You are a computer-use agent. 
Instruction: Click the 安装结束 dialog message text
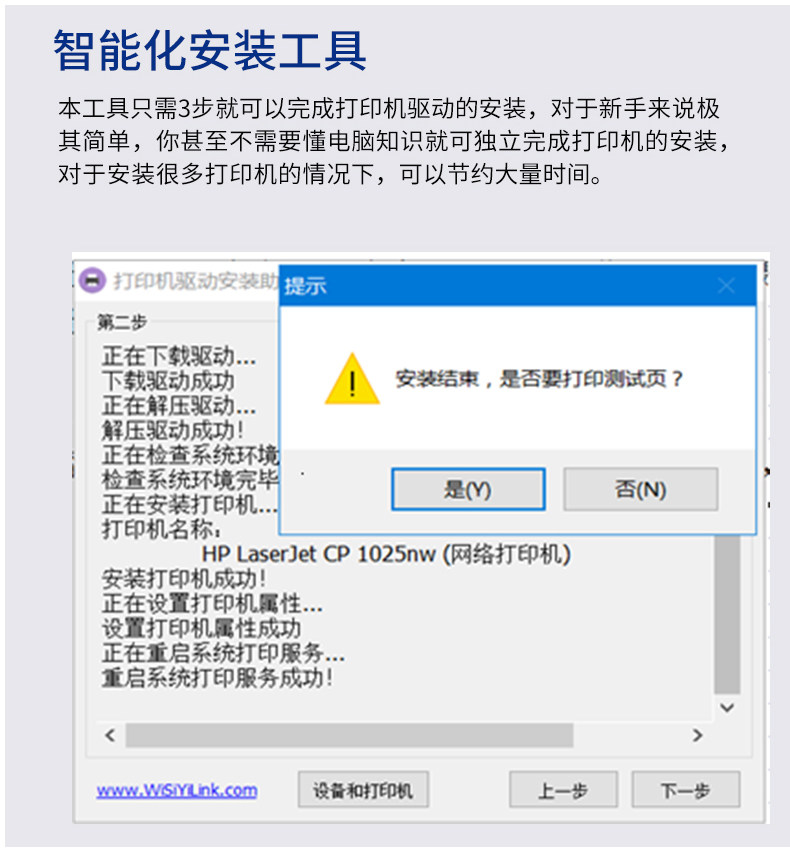click(x=539, y=379)
